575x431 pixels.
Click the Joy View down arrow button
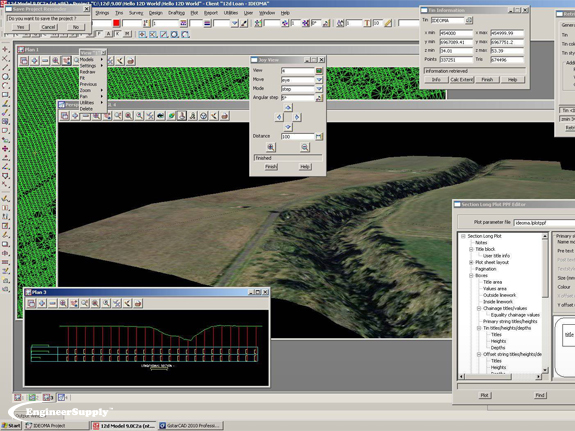(x=288, y=127)
